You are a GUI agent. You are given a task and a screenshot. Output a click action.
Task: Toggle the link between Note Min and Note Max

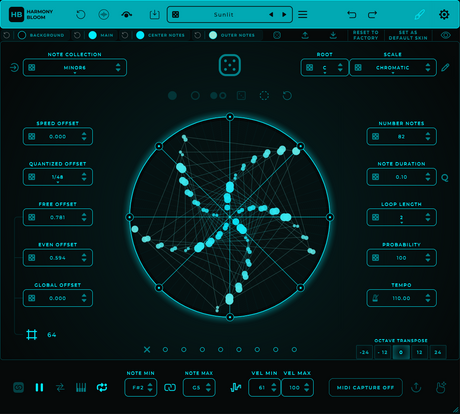pos(170,387)
